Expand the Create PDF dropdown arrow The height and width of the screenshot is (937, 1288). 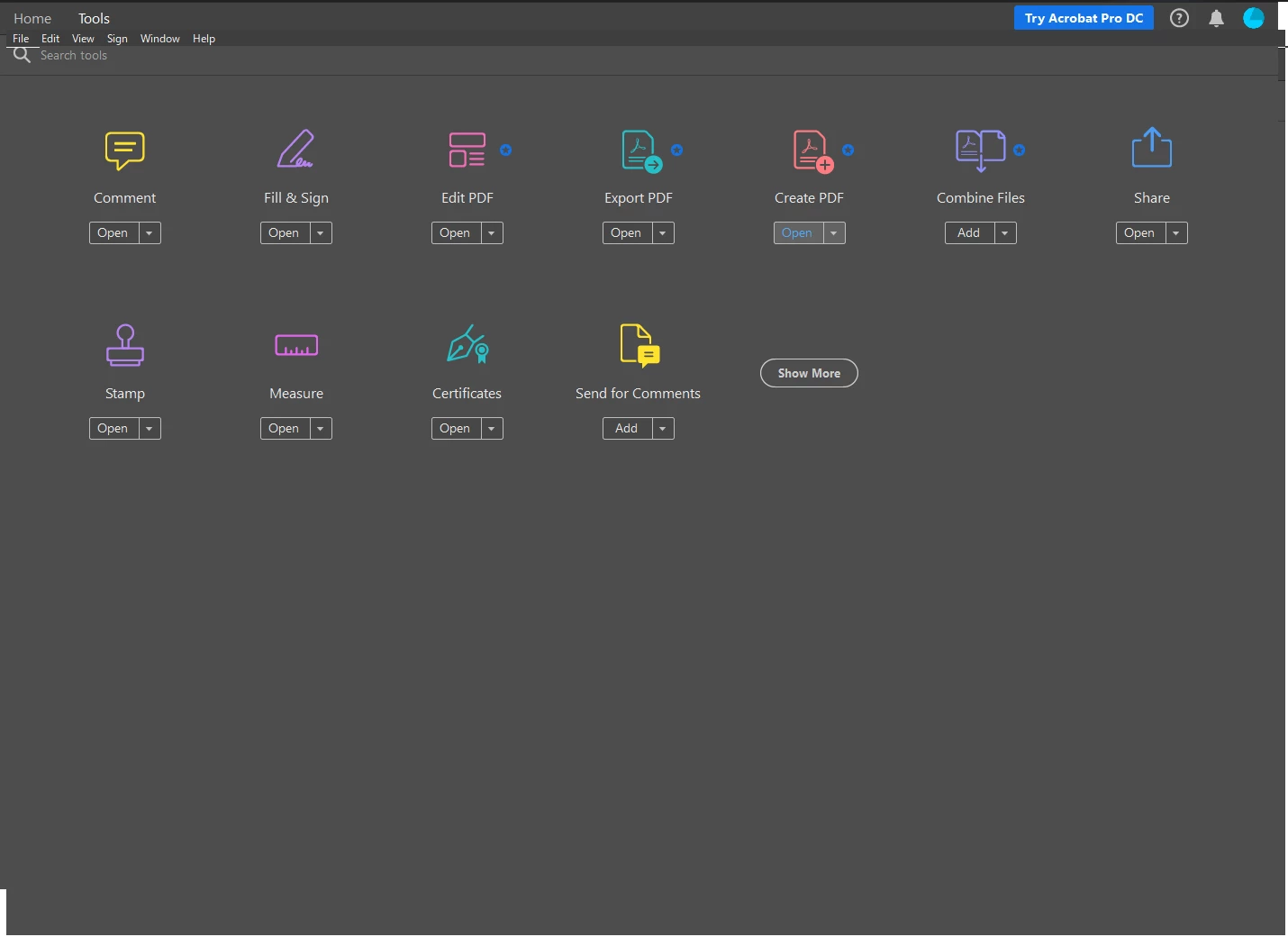tap(834, 233)
